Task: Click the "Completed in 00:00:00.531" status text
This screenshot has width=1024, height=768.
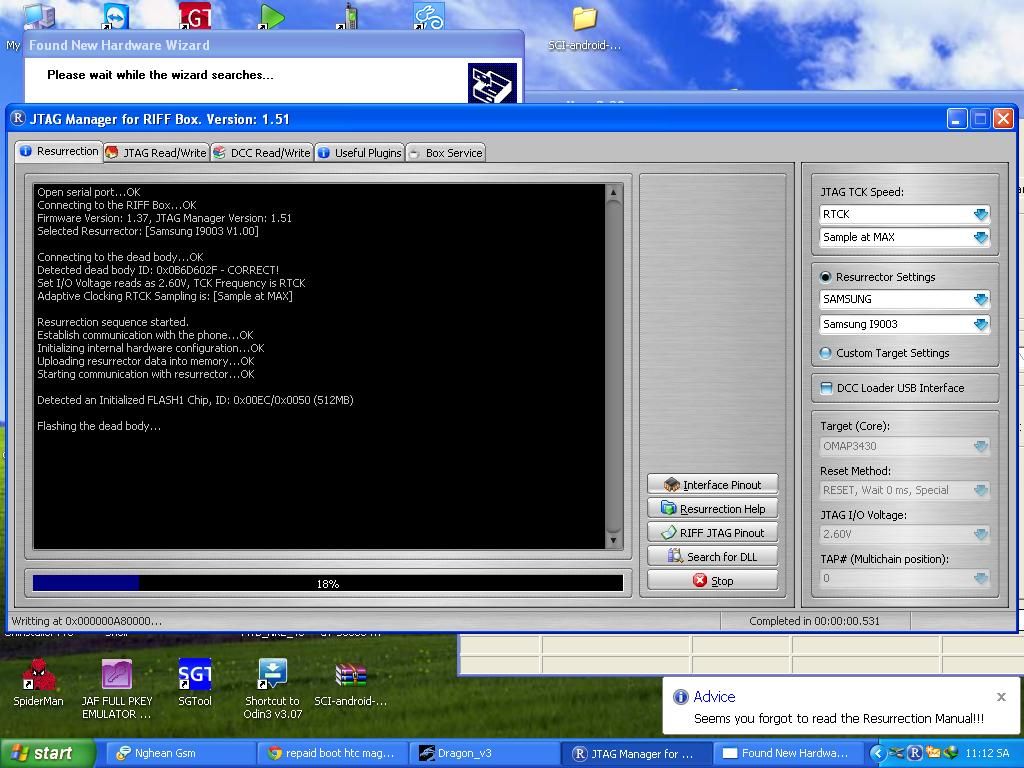Action: point(814,621)
